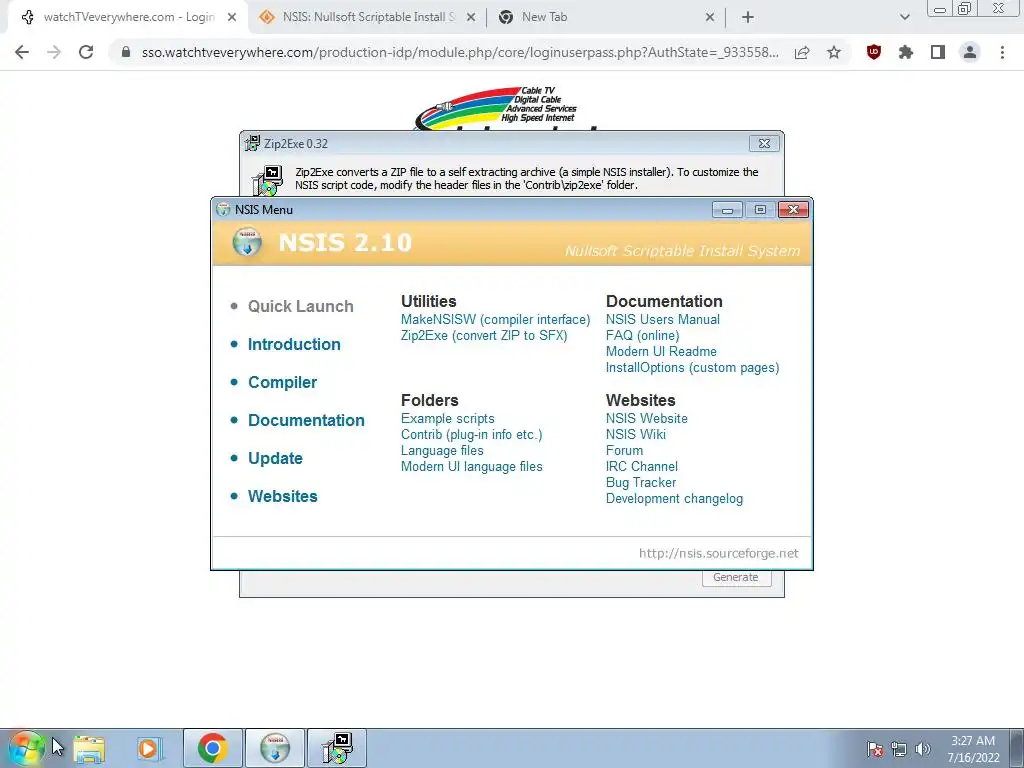1024x768 pixels.
Task: Bookmark this page with the star icon
Action: (834, 52)
